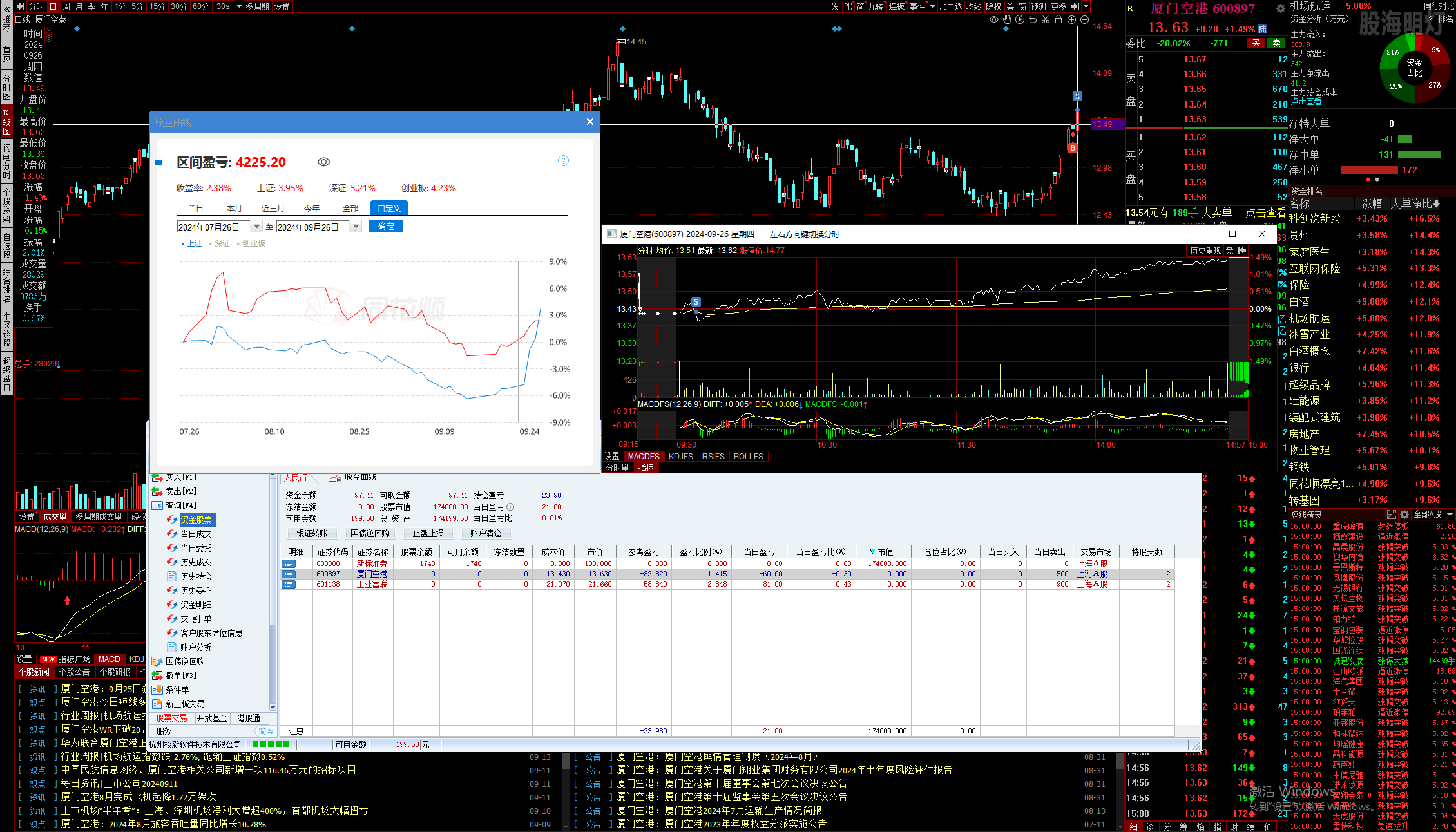
Task: Click the replay play icon above chart
Action: click(1020, 19)
